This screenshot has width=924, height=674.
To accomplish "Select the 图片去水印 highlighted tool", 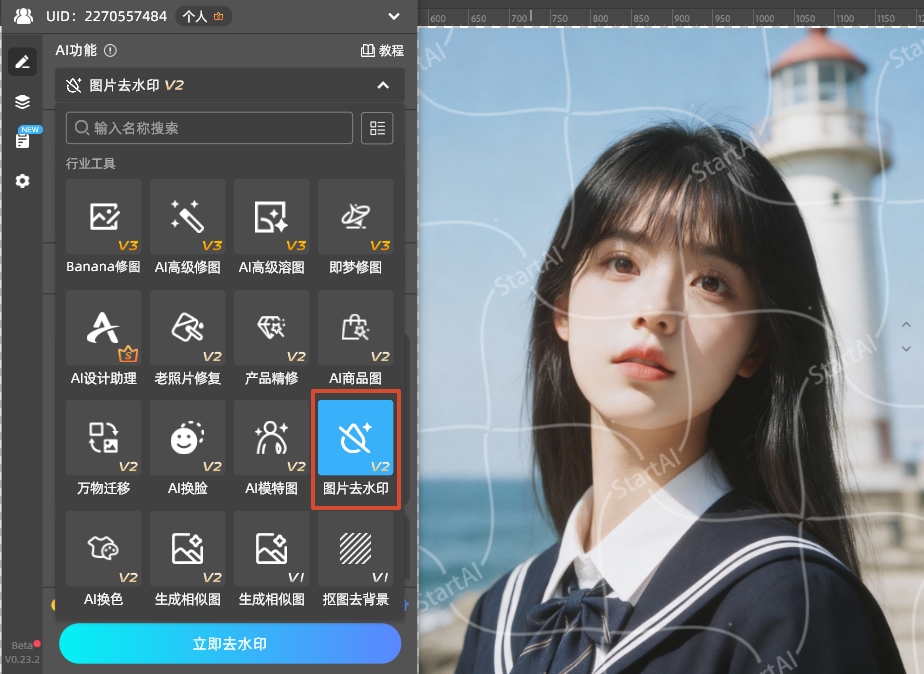I will (355, 438).
